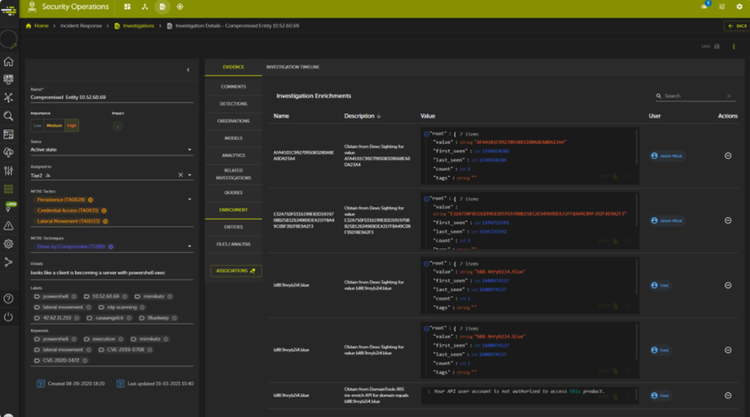
Task: Clear the Assigned to field with X
Action: 180,175
